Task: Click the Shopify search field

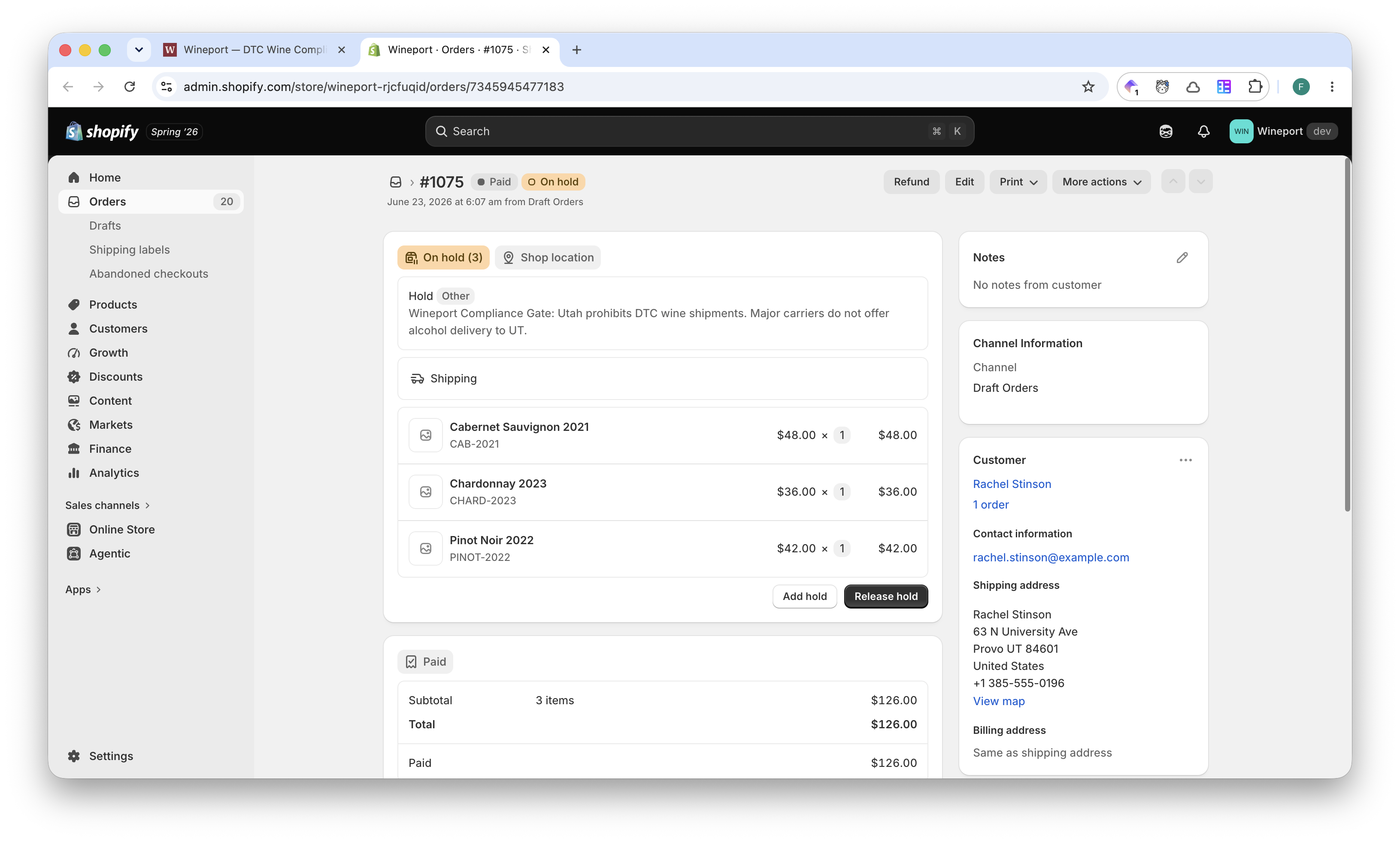Action: (700, 131)
